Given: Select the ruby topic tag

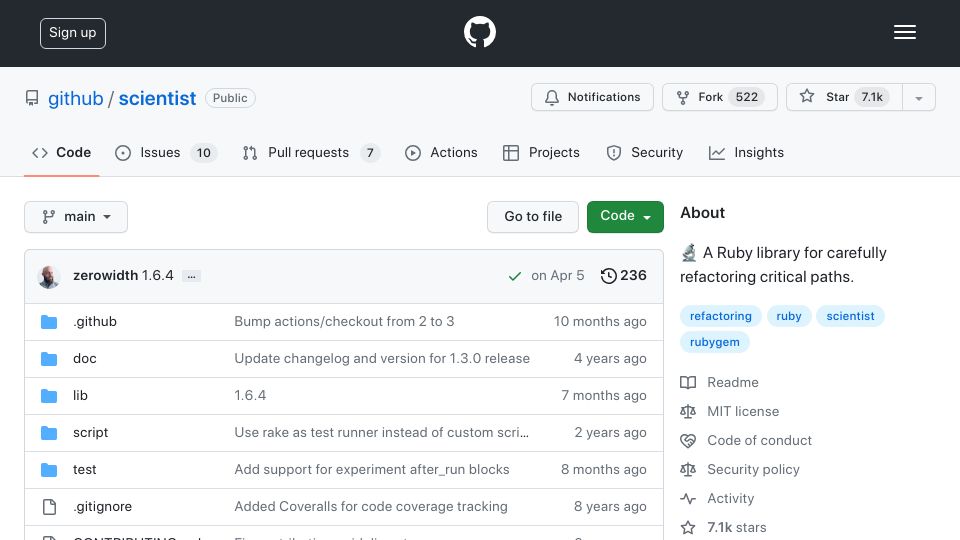Looking at the screenshot, I should 789,316.
